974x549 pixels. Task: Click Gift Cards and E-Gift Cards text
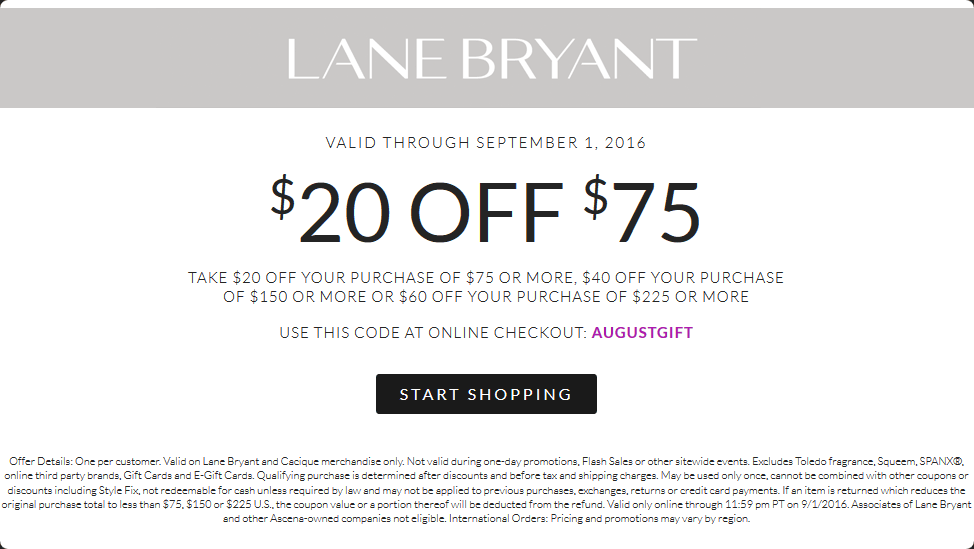188,476
